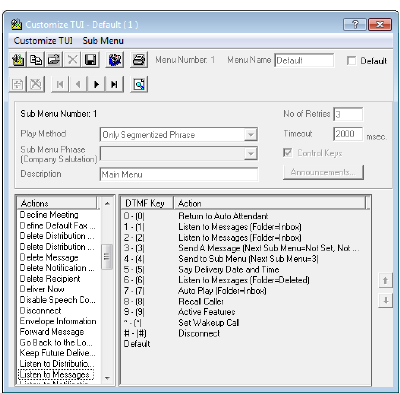This screenshot has height=393, width=400.
Task: Open the Sub Menu menu
Action: tap(103, 41)
